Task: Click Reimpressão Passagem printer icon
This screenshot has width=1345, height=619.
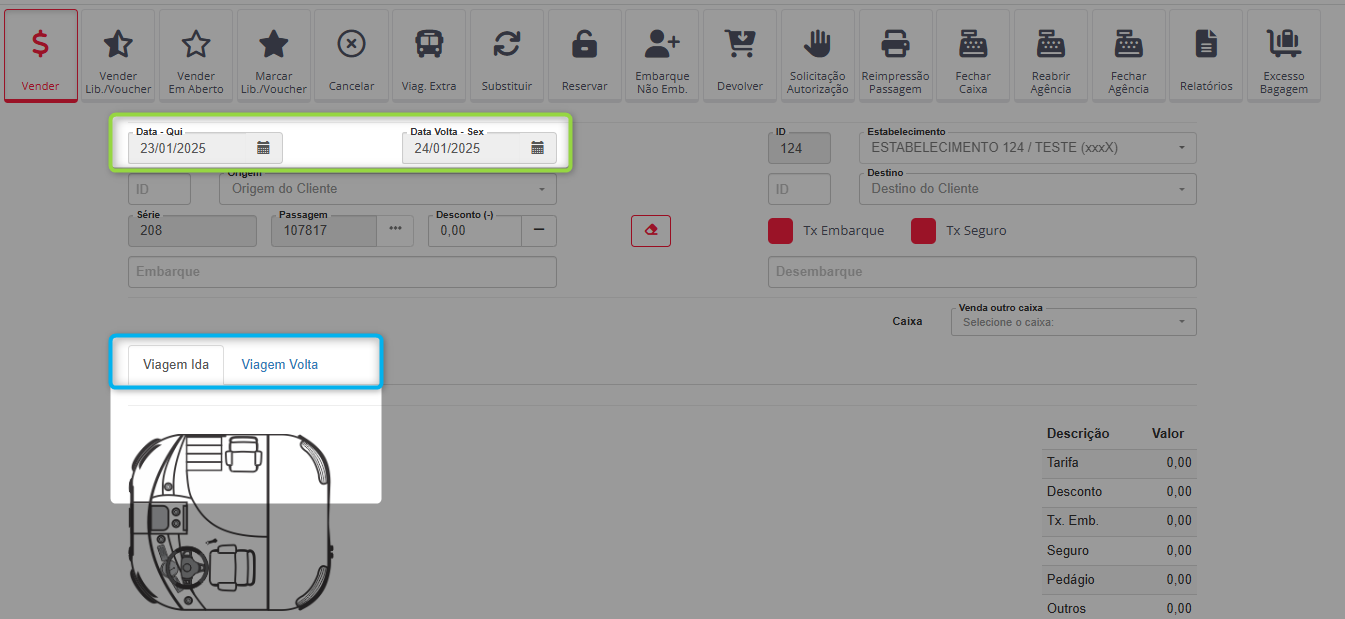Action: pos(895,43)
